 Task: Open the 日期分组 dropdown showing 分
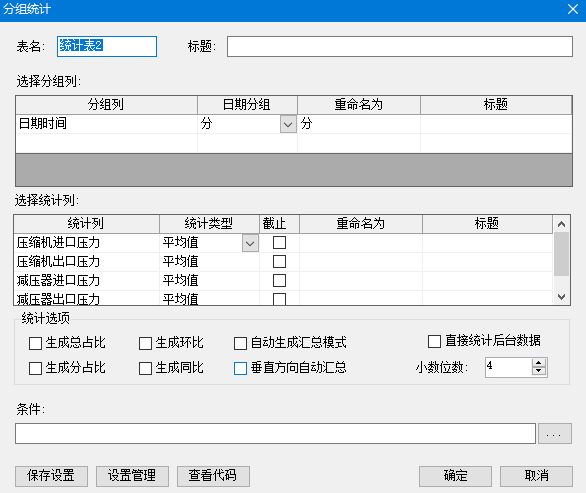pos(288,124)
